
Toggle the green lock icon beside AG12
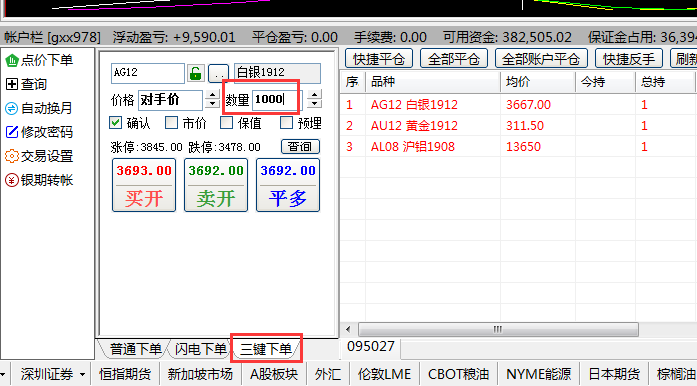coord(196,73)
